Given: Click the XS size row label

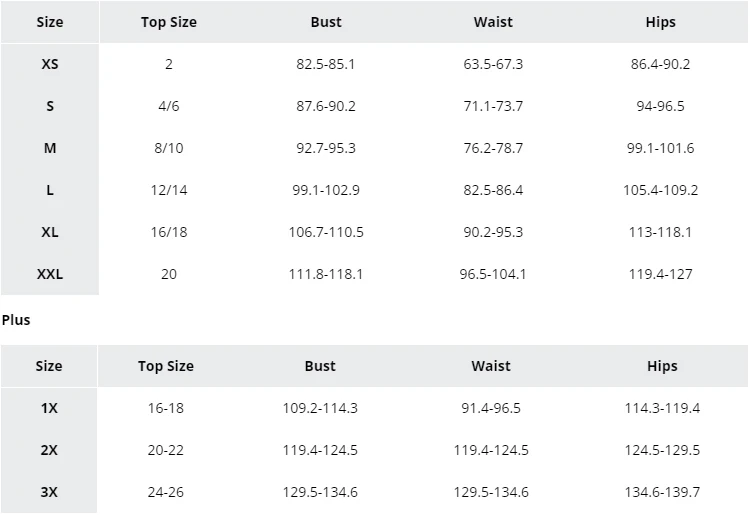Looking at the screenshot, I should (50, 64).
